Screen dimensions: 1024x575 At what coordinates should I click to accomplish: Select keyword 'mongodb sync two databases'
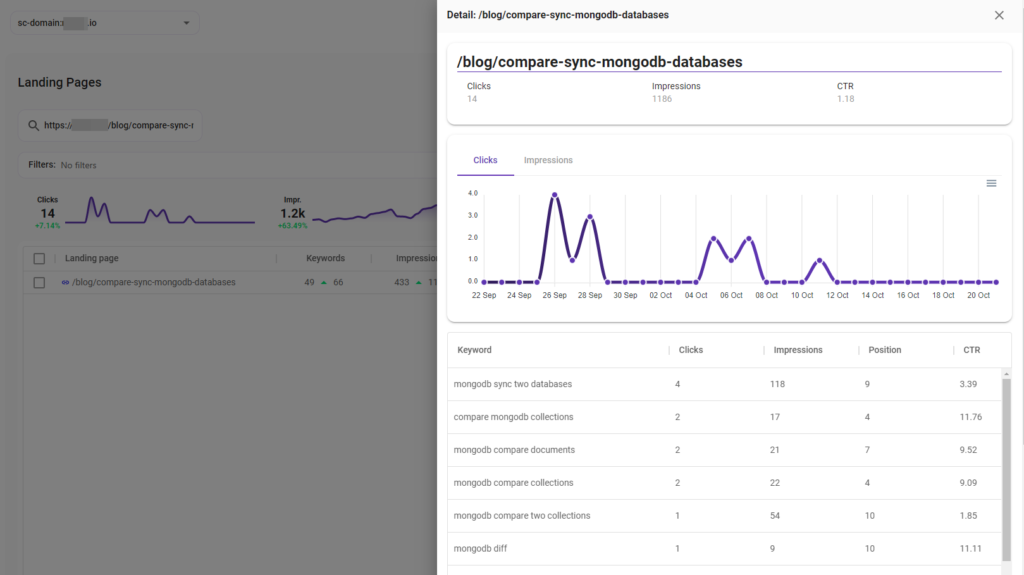point(513,384)
